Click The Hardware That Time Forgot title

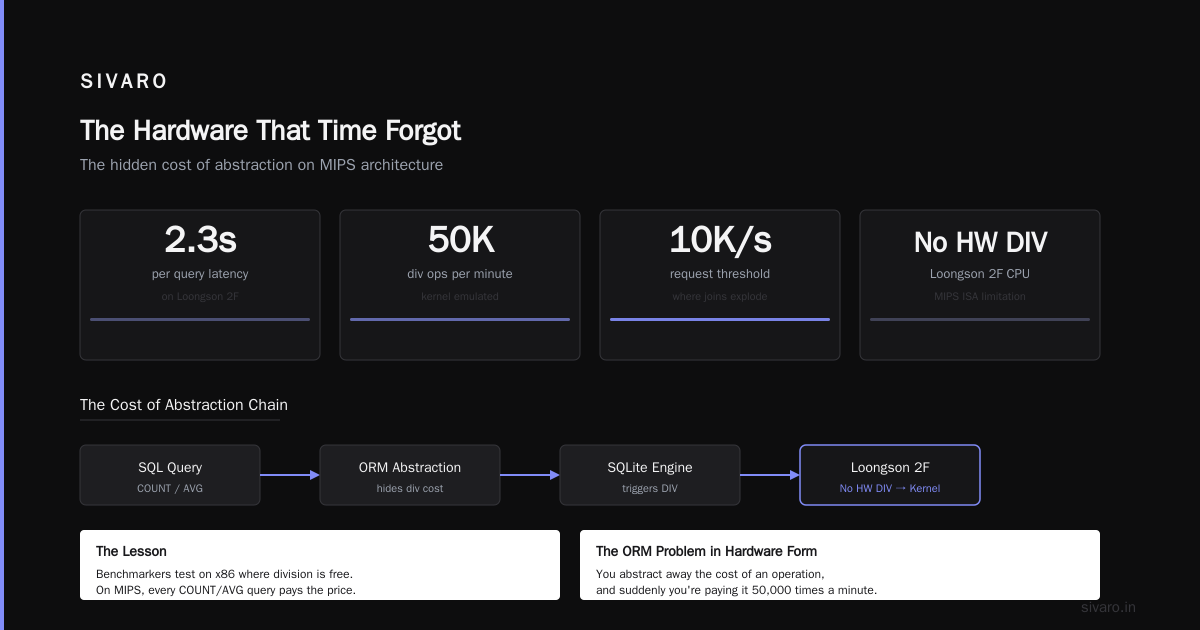pos(270,131)
